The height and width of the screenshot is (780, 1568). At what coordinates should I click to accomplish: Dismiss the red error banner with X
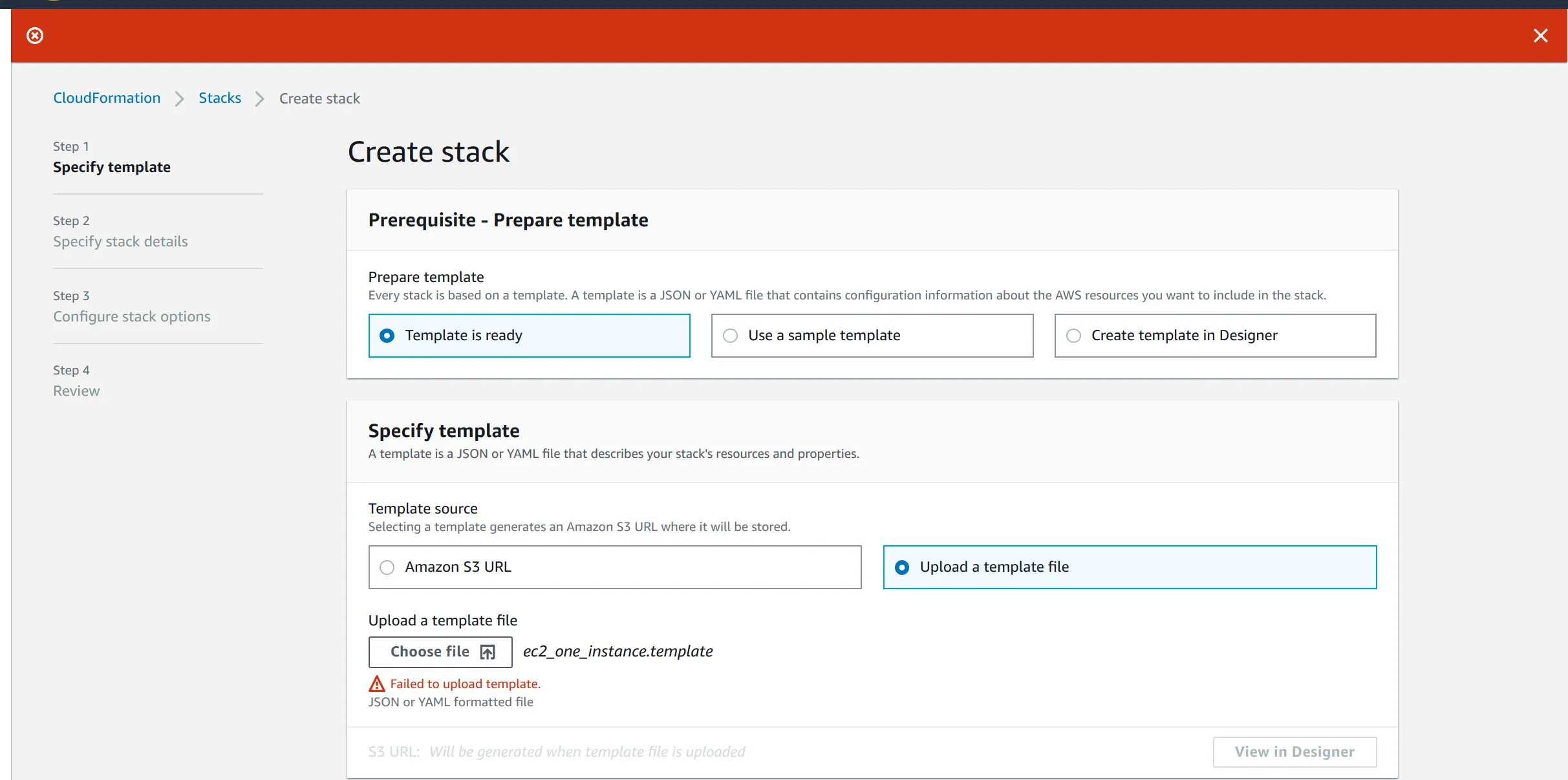pos(1540,36)
